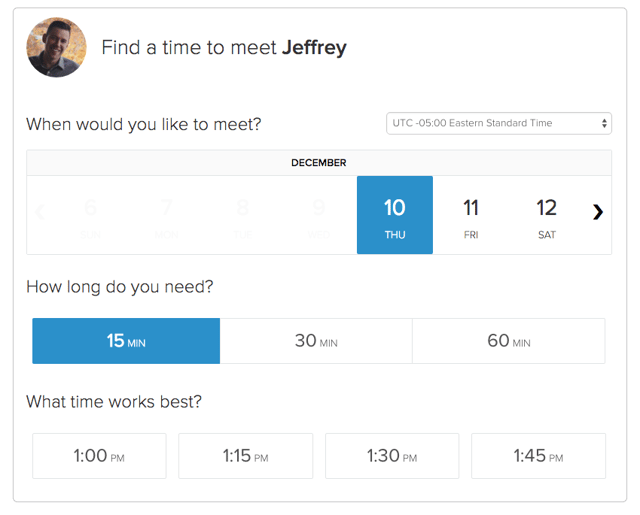Screen dimensions: 640x515
Task: Go to previous days with left arrow
Action: pyautogui.click(x=40, y=212)
